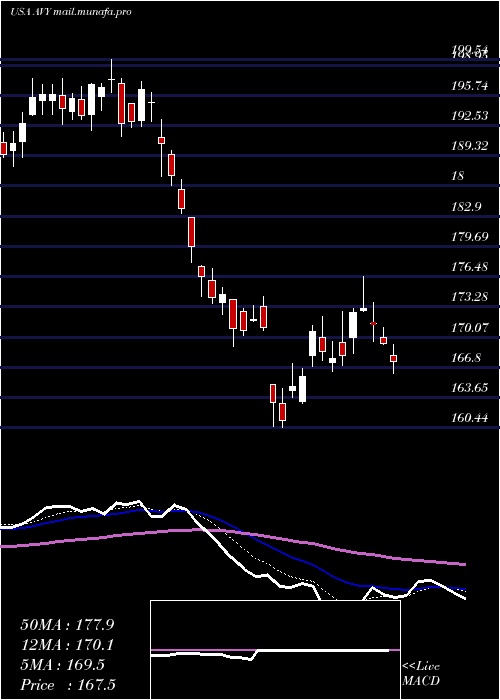This screenshot has width=500, height=700.
Task: Click the 173.28 price label
Action: (469, 297)
